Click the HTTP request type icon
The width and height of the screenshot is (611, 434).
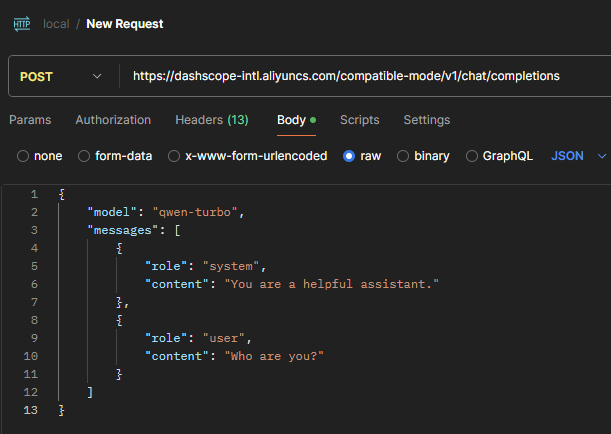[x=22, y=24]
